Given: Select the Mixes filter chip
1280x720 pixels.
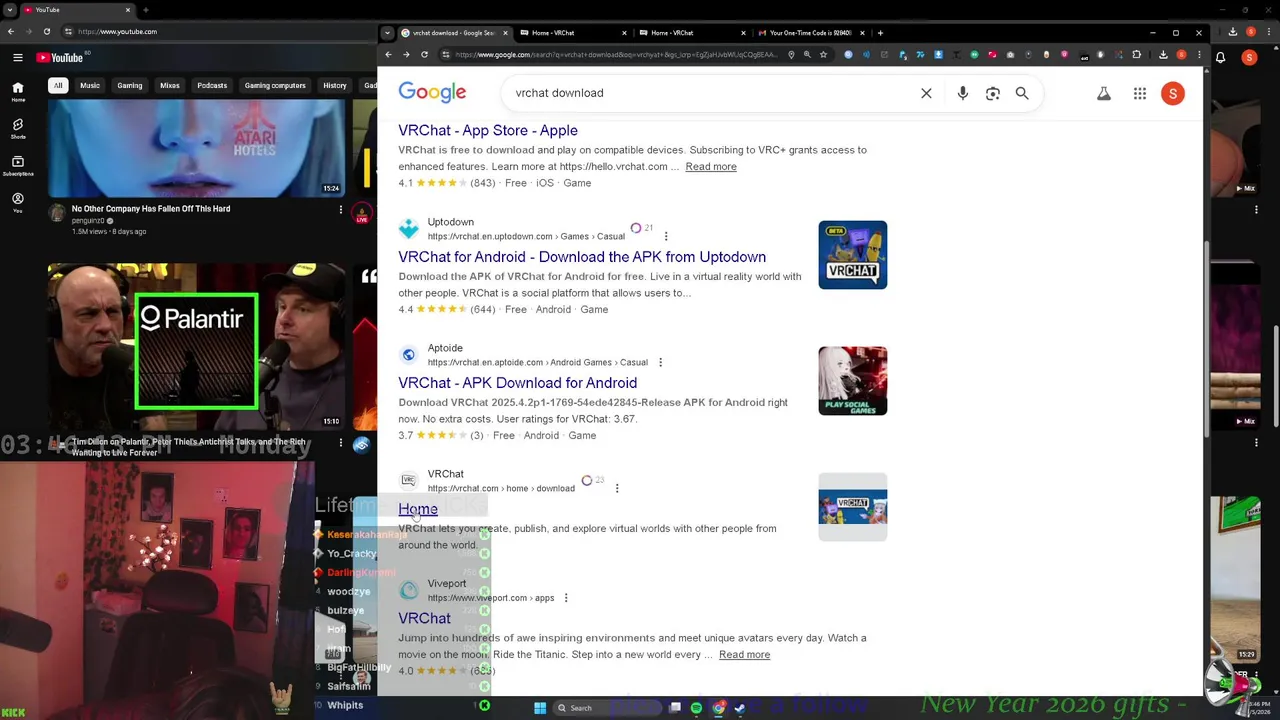Looking at the screenshot, I should tap(170, 85).
